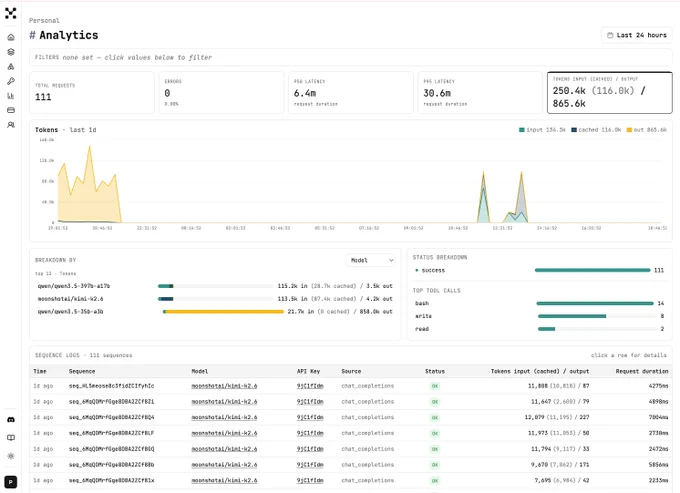Open the Discord icon in the sidebar
This screenshot has height=493, width=680.
click(x=11, y=420)
